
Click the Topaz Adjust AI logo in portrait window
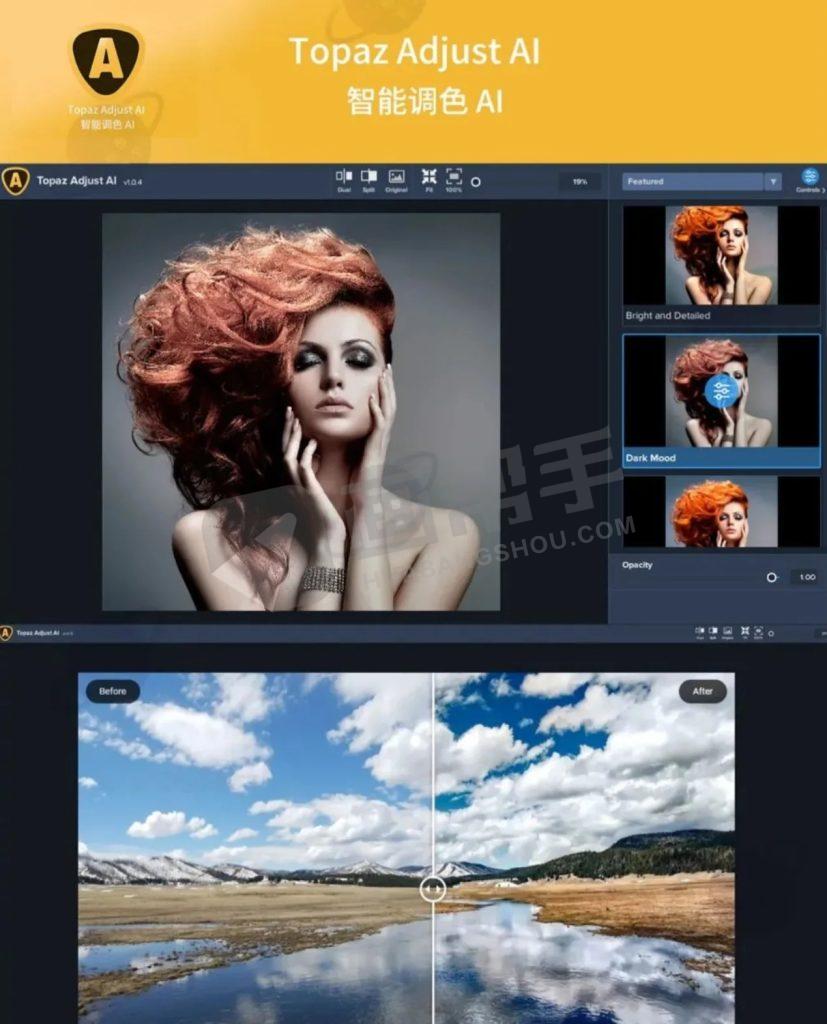pyautogui.click(x=15, y=181)
